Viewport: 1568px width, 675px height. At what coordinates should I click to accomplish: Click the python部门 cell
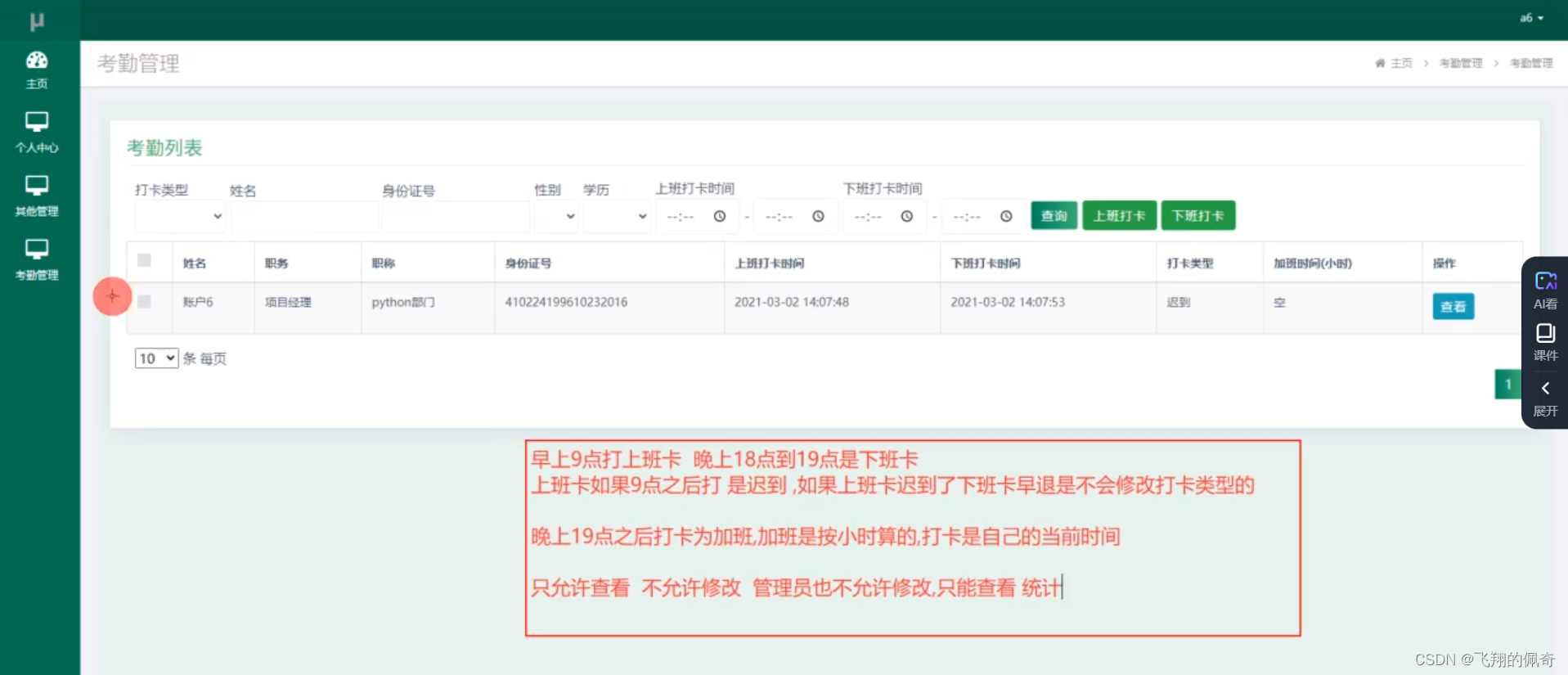pyautogui.click(x=403, y=302)
